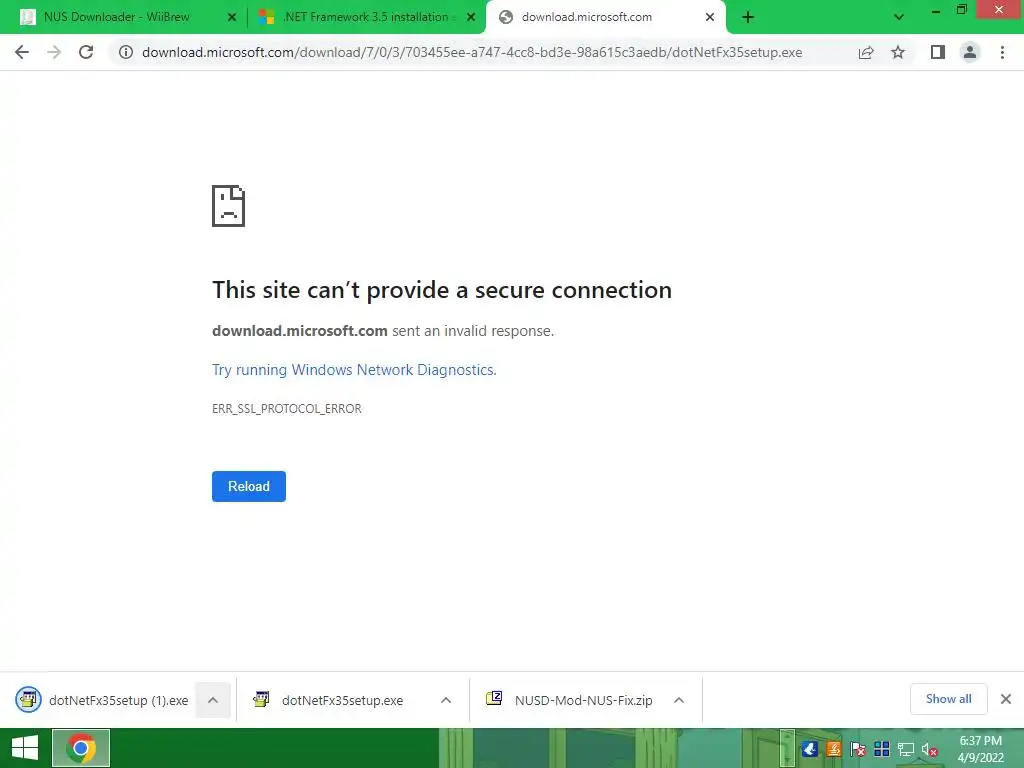The width and height of the screenshot is (1024, 768).
Task: Bookmark this tab with the star icon
Action: click(898, 52)
